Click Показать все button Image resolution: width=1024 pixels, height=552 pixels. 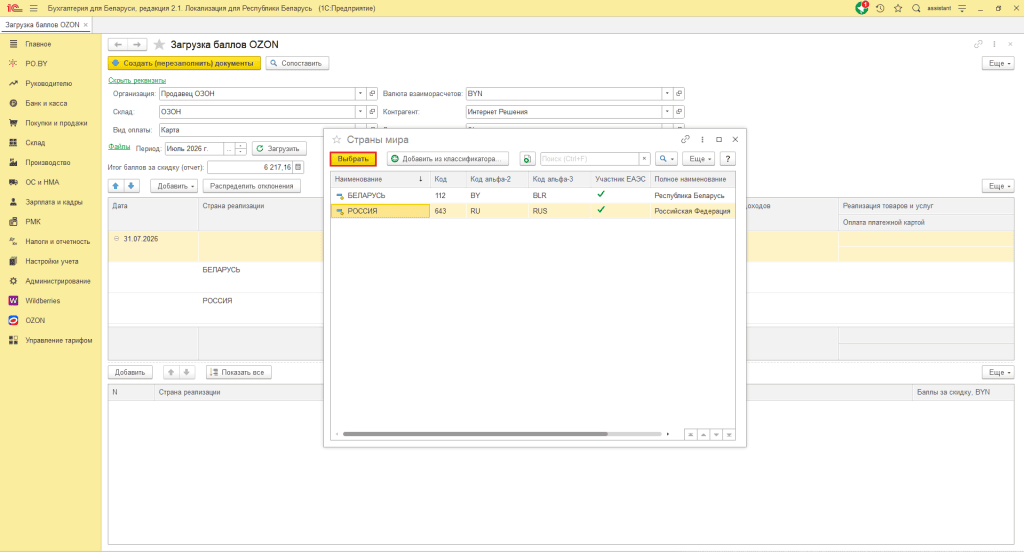click(x=238, y=372)
